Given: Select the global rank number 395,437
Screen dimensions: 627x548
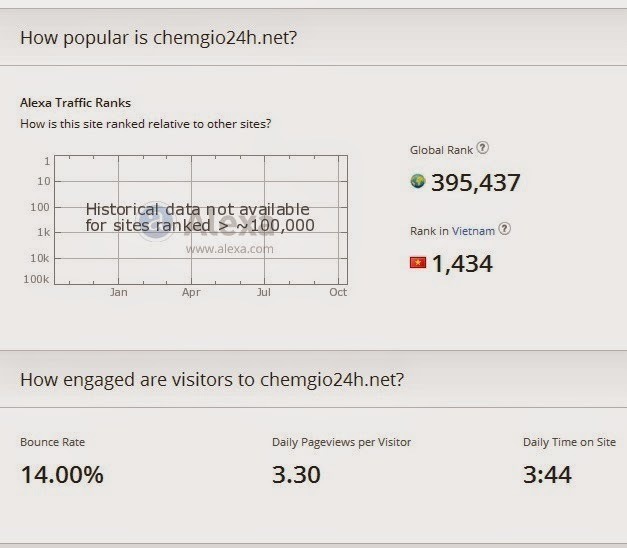Looking at the screenshot, I should pyautogui.click(x=475, y=182).
